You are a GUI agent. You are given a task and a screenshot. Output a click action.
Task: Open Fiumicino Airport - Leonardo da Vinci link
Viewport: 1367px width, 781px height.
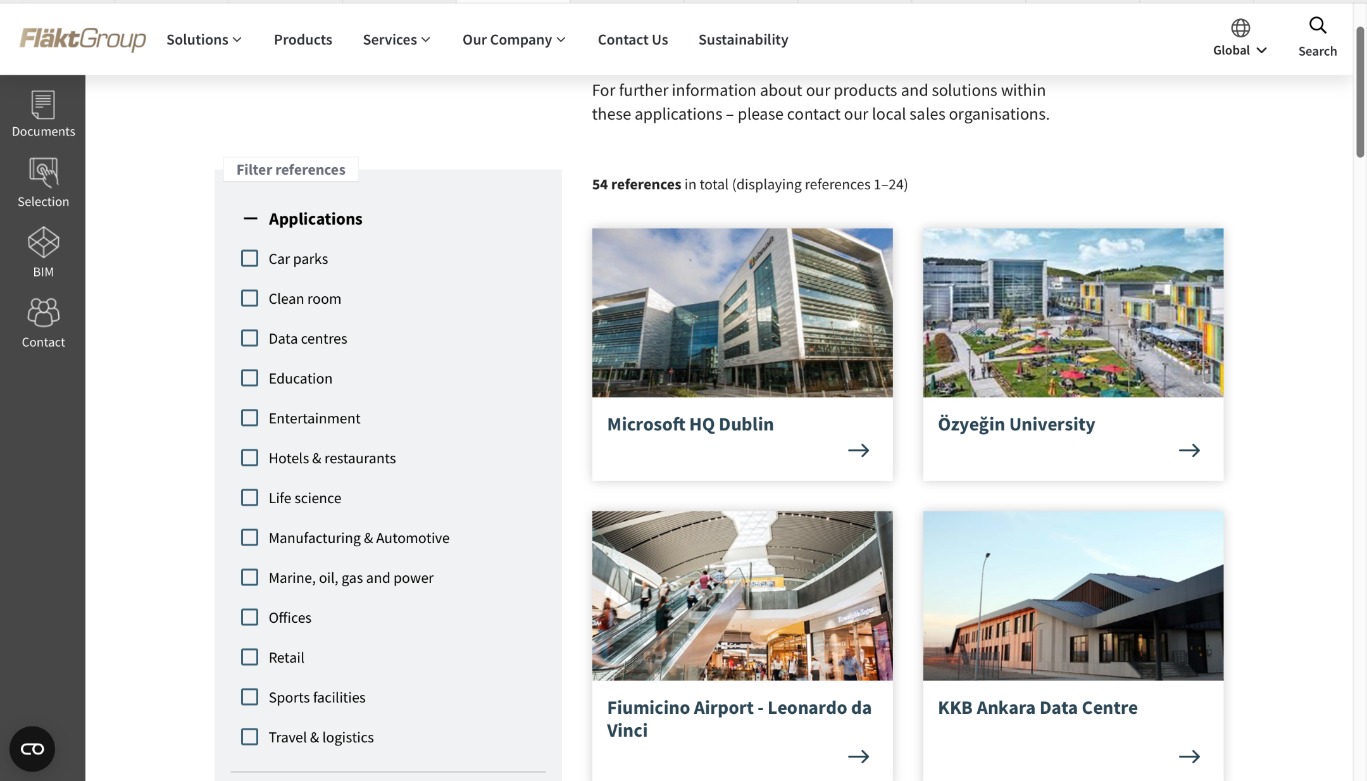coord(739,719)
